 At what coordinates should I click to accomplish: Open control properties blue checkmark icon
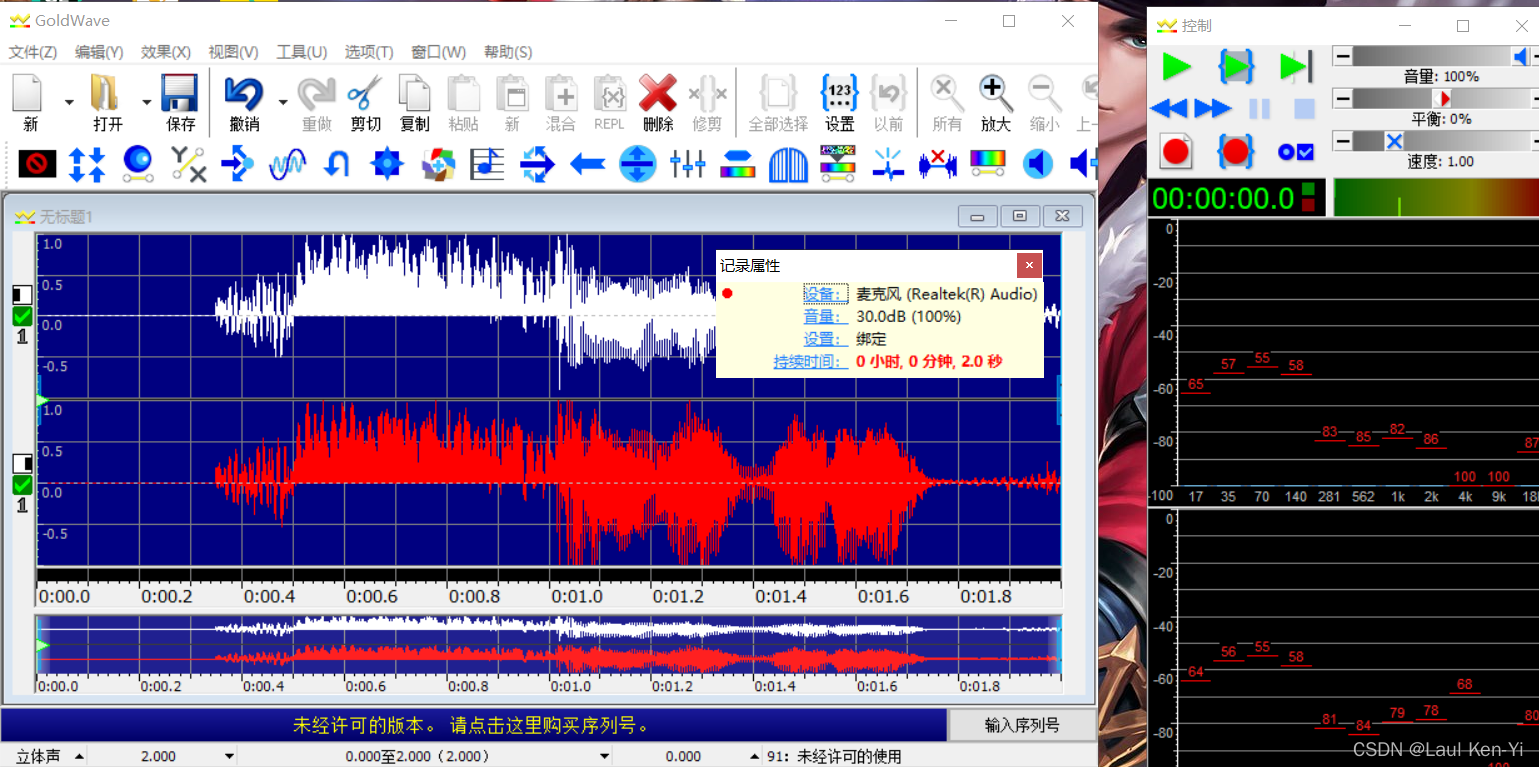[x=1296, y=152]
